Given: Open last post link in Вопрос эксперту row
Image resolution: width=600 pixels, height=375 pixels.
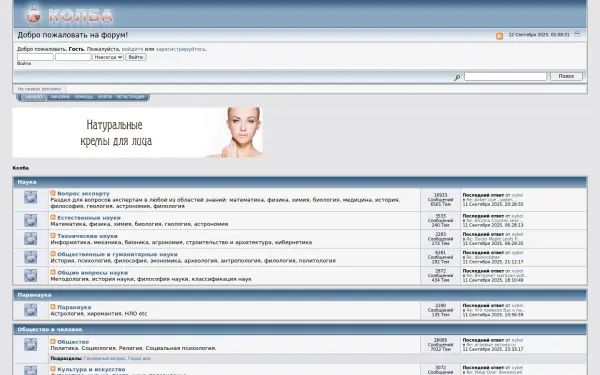Looking at the screenshot, I should [x=489, y=200].
